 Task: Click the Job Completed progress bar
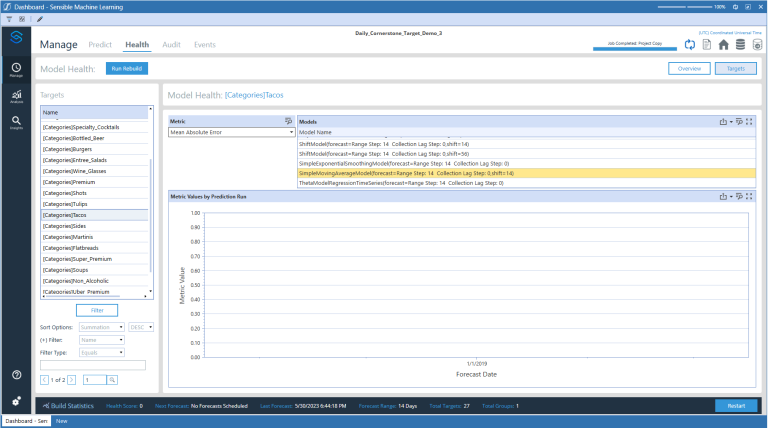coord(635,48)
